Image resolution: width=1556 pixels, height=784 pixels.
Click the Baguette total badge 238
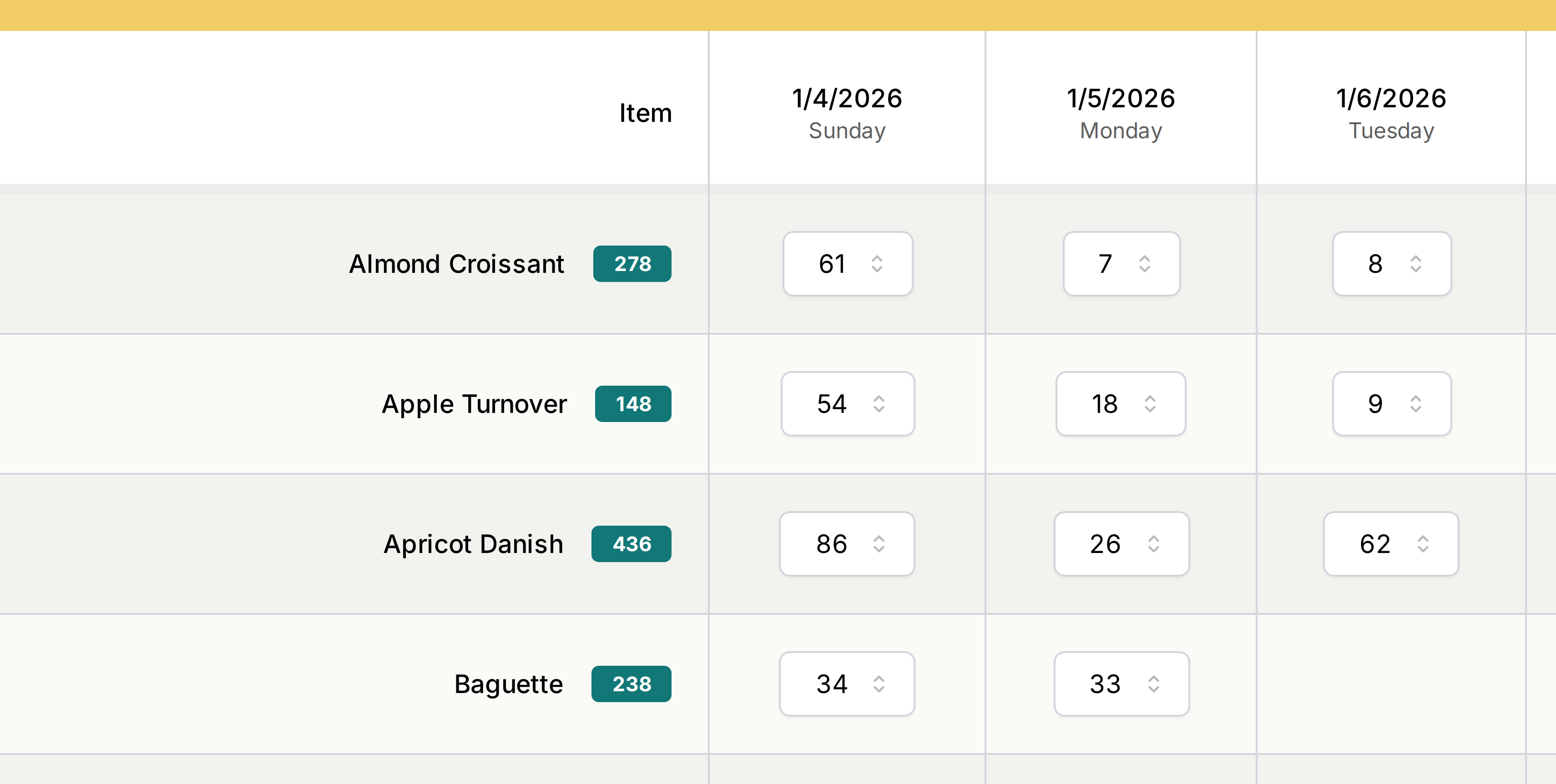(631, 684)
